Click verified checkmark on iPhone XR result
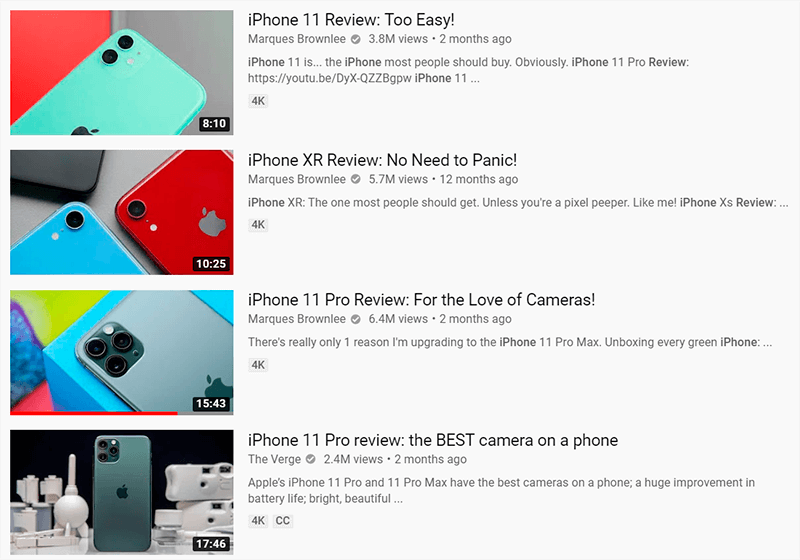The height and width of the screenshot is (560, 800). pyautogui.click(x=356, y=179)
